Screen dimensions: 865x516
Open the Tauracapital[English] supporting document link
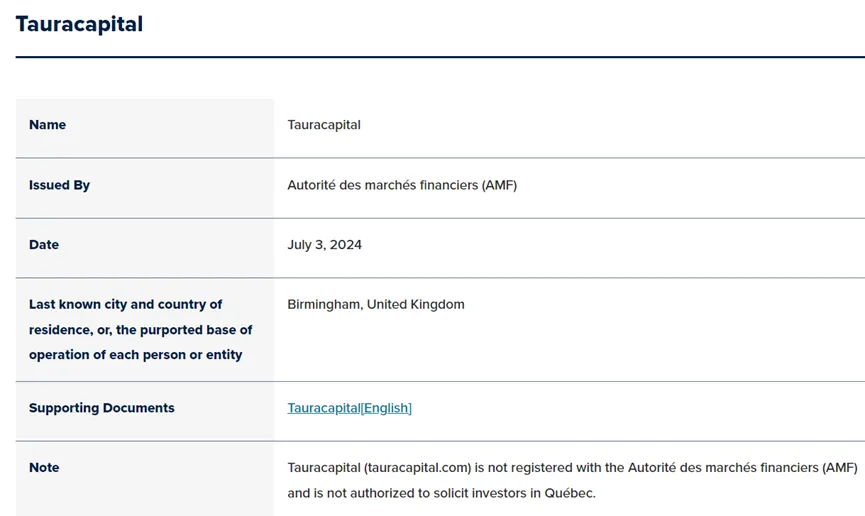pos(349,408)
